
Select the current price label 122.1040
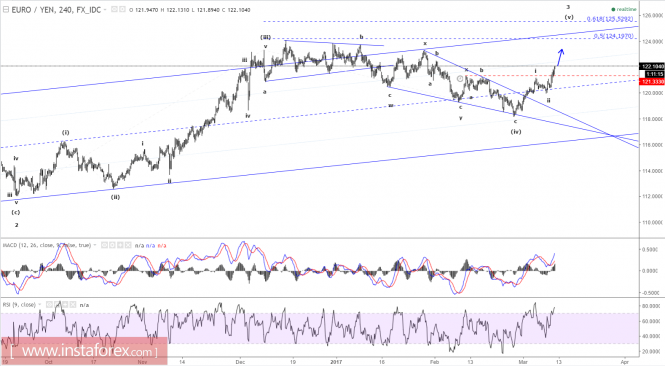[652, 67]
